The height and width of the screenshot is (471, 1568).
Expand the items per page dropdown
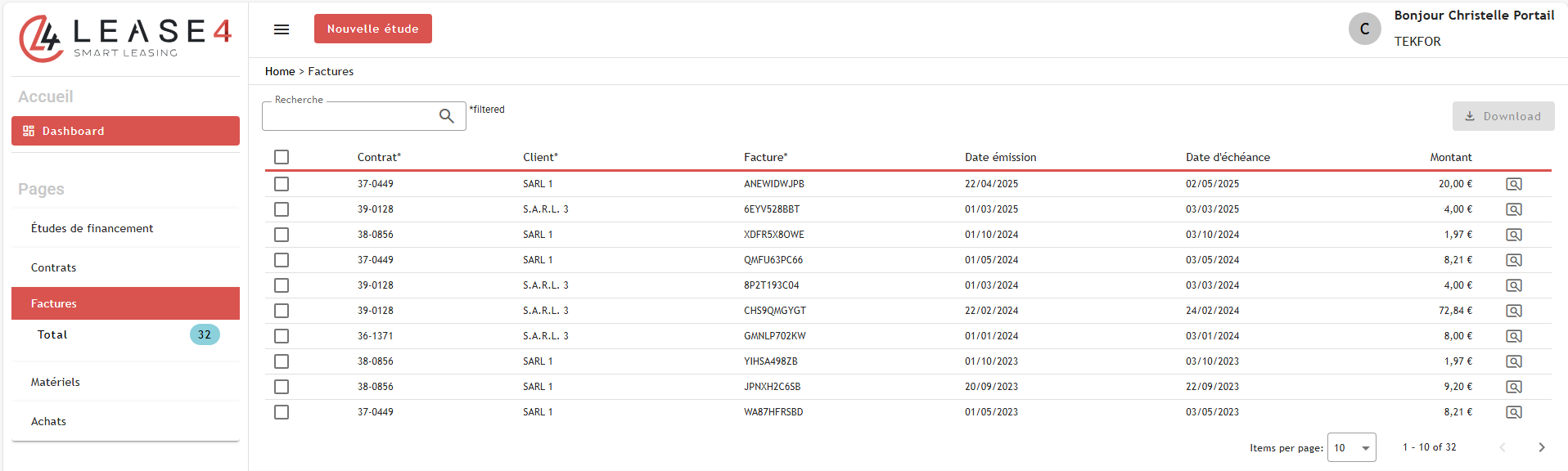tap(1351, 447)
